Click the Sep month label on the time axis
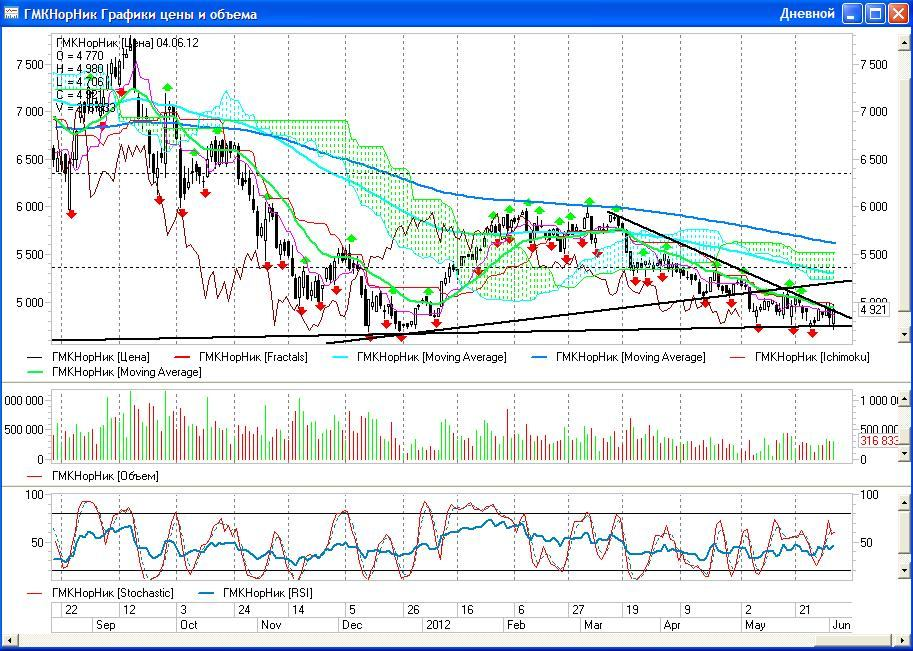The width and height of the screenshot is (913, 651). [105, 625]
